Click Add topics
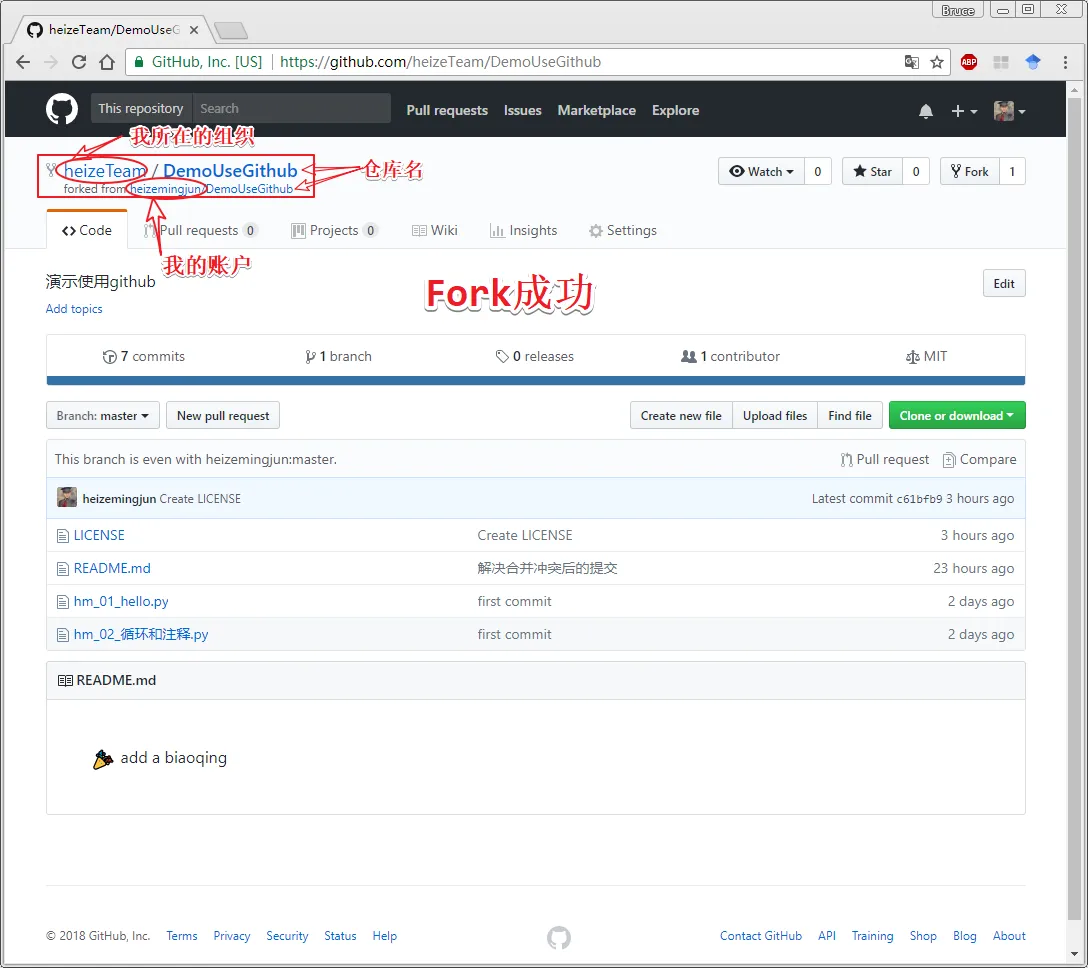The image size is (1088, 968). pyautogui.click(x=74, y=309)
